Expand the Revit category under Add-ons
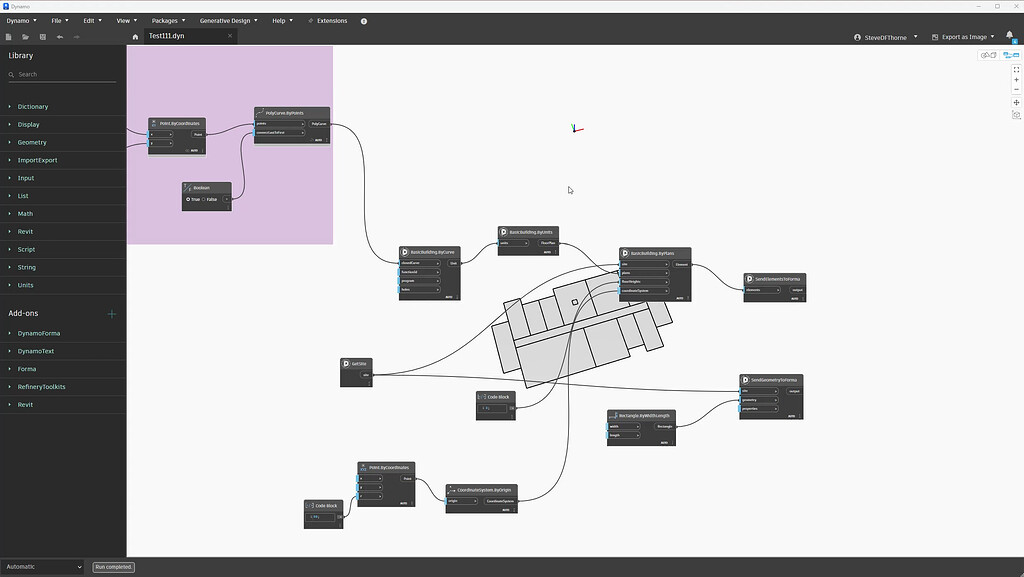 [x=24, y=404]
